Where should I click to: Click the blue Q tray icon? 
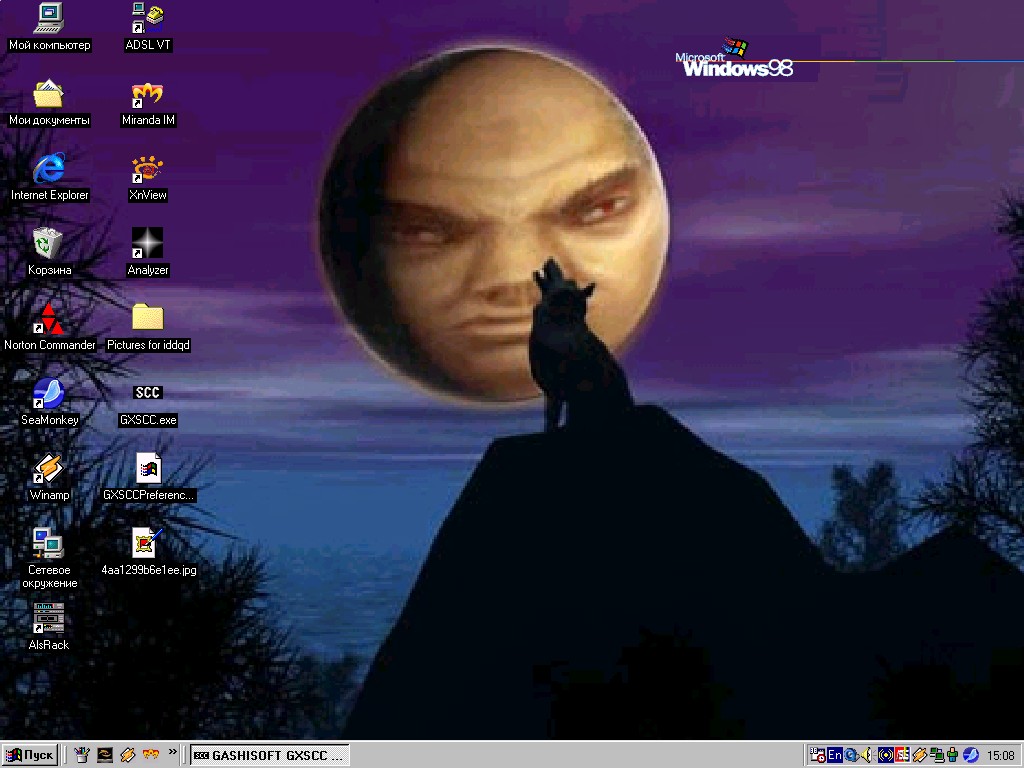point(851,756)
